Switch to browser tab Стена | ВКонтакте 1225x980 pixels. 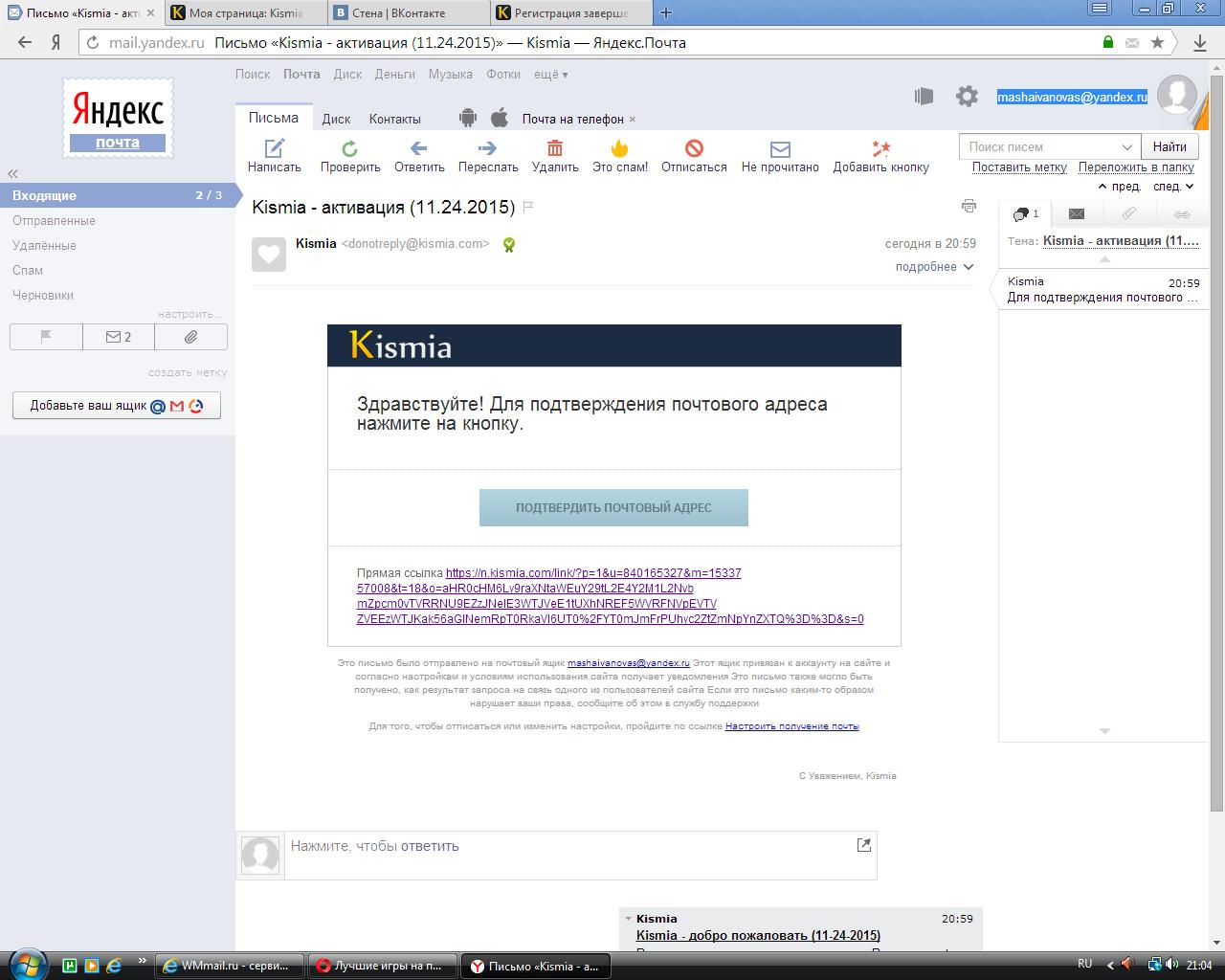[410, 13]
